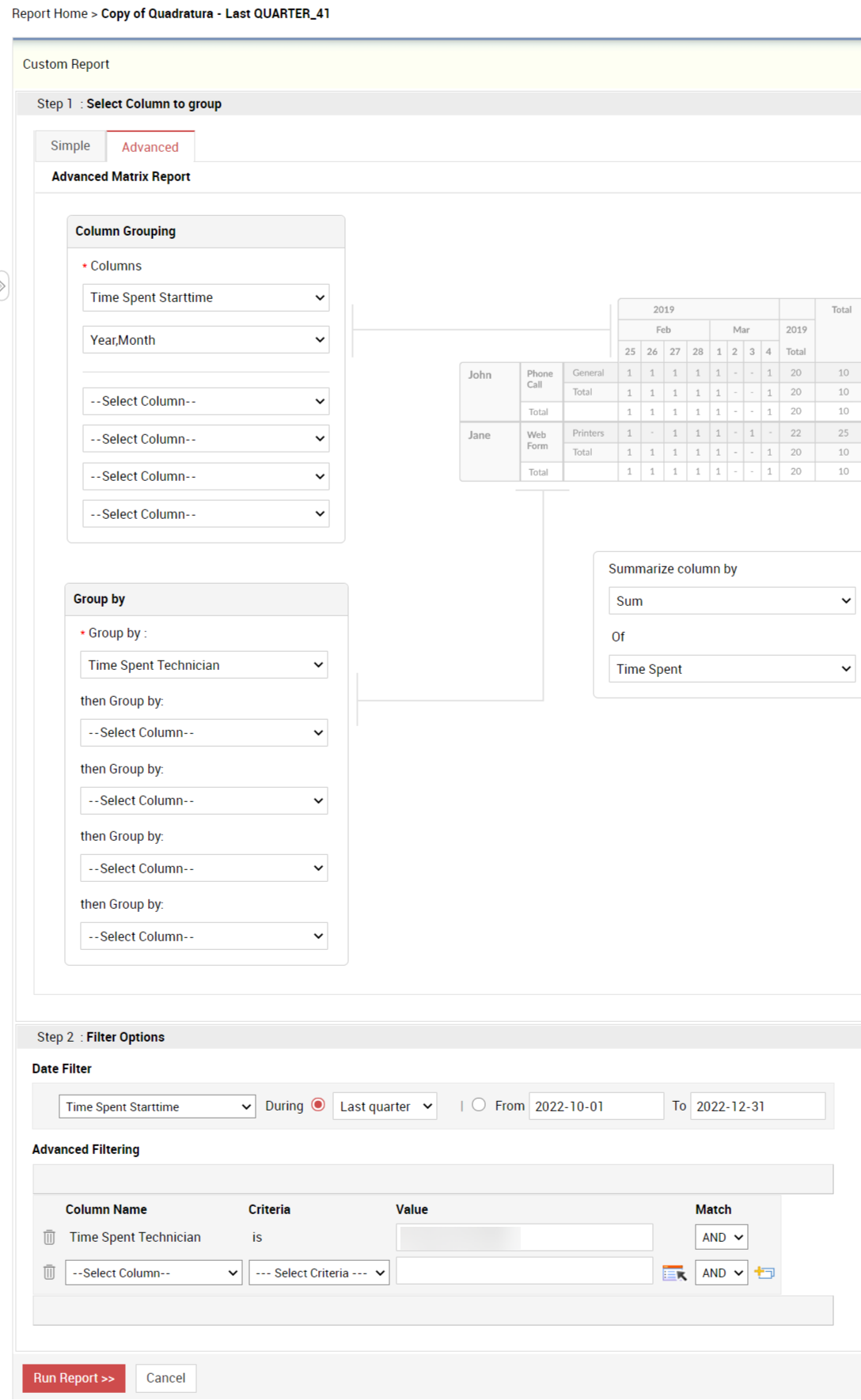
Task: Click the Run Report button
Action: [74, 1378]
